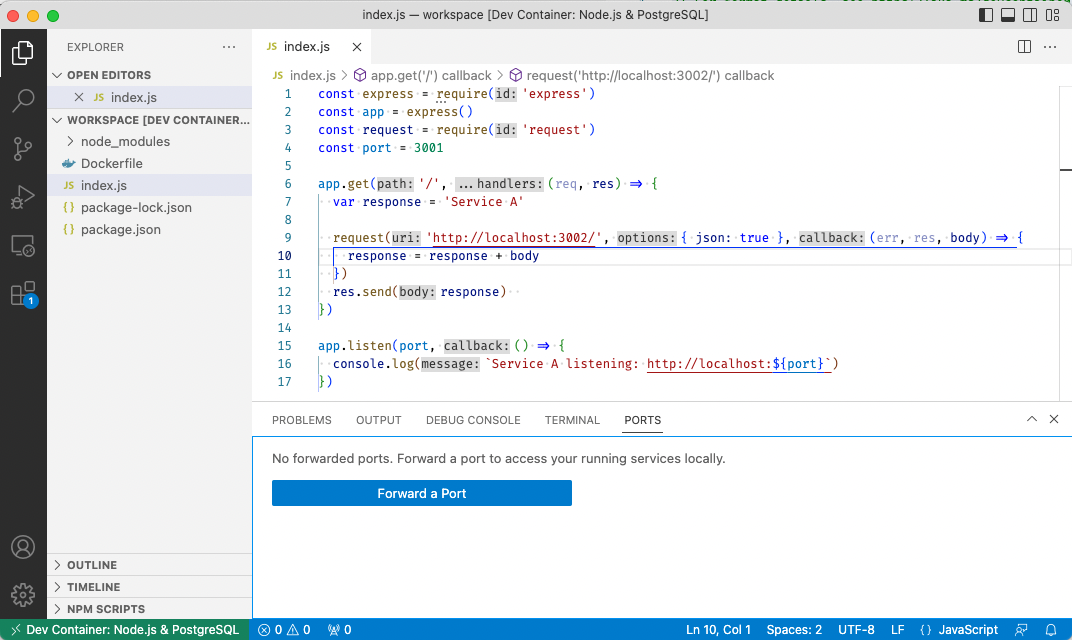Open the Search view in activity bar
The image size is (1072, 640).
pyautogui.click(x=23, y=100)
